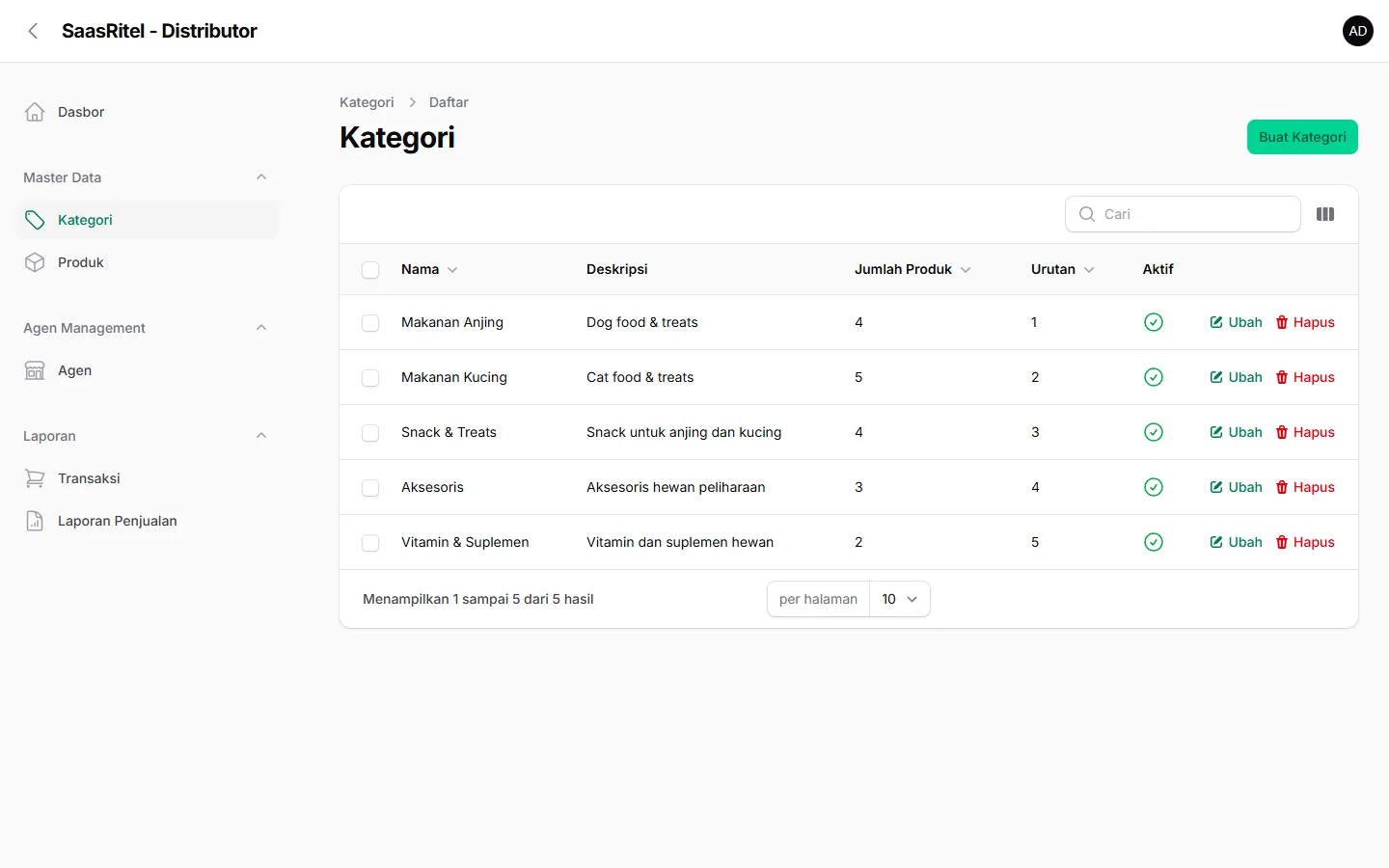Sort by the Urutan column
This screenshot has height=868, width=1389.
pos(1063,269)
